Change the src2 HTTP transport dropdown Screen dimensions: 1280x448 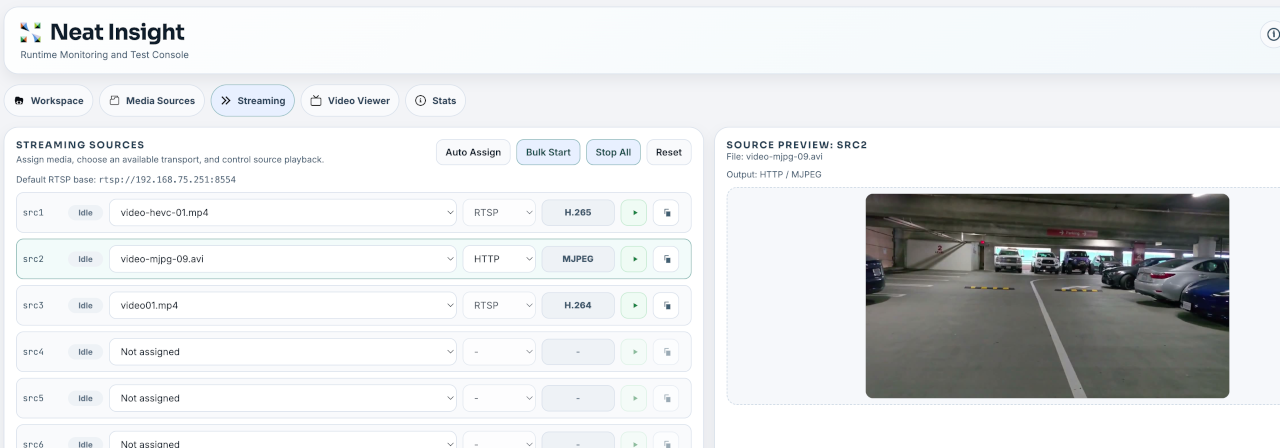499,259
